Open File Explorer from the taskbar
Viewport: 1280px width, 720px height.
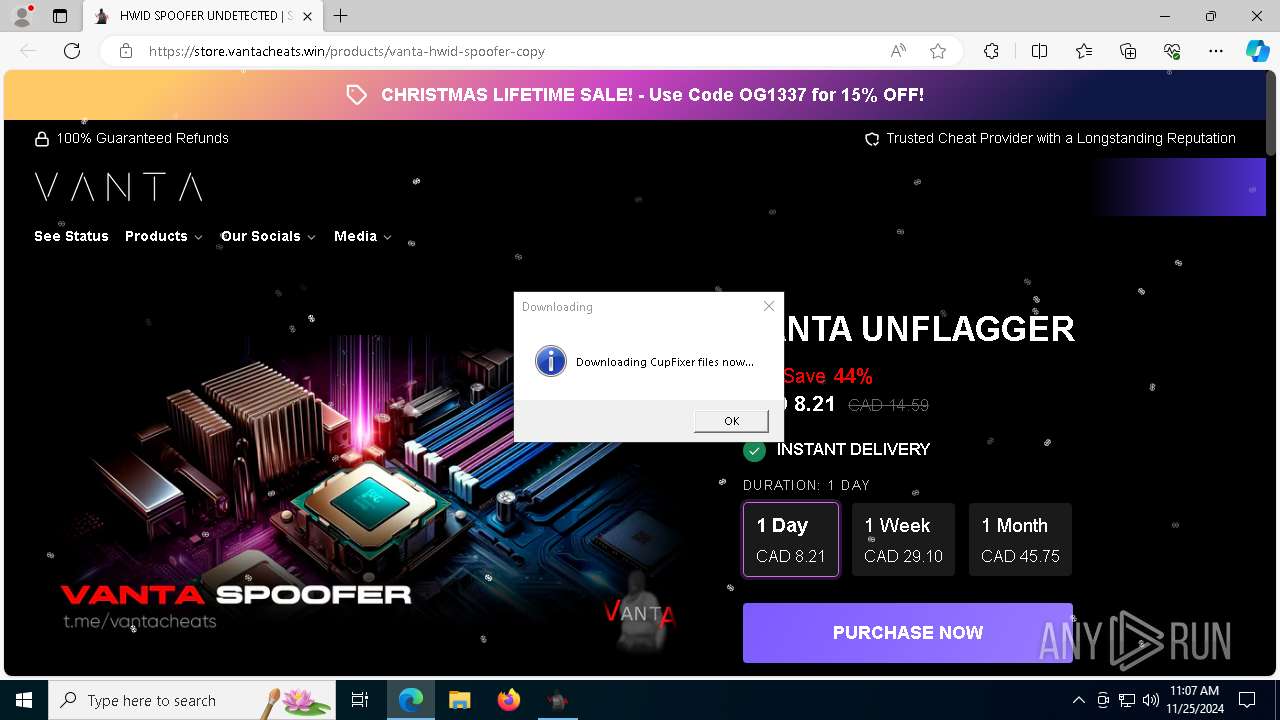[459, 700]
